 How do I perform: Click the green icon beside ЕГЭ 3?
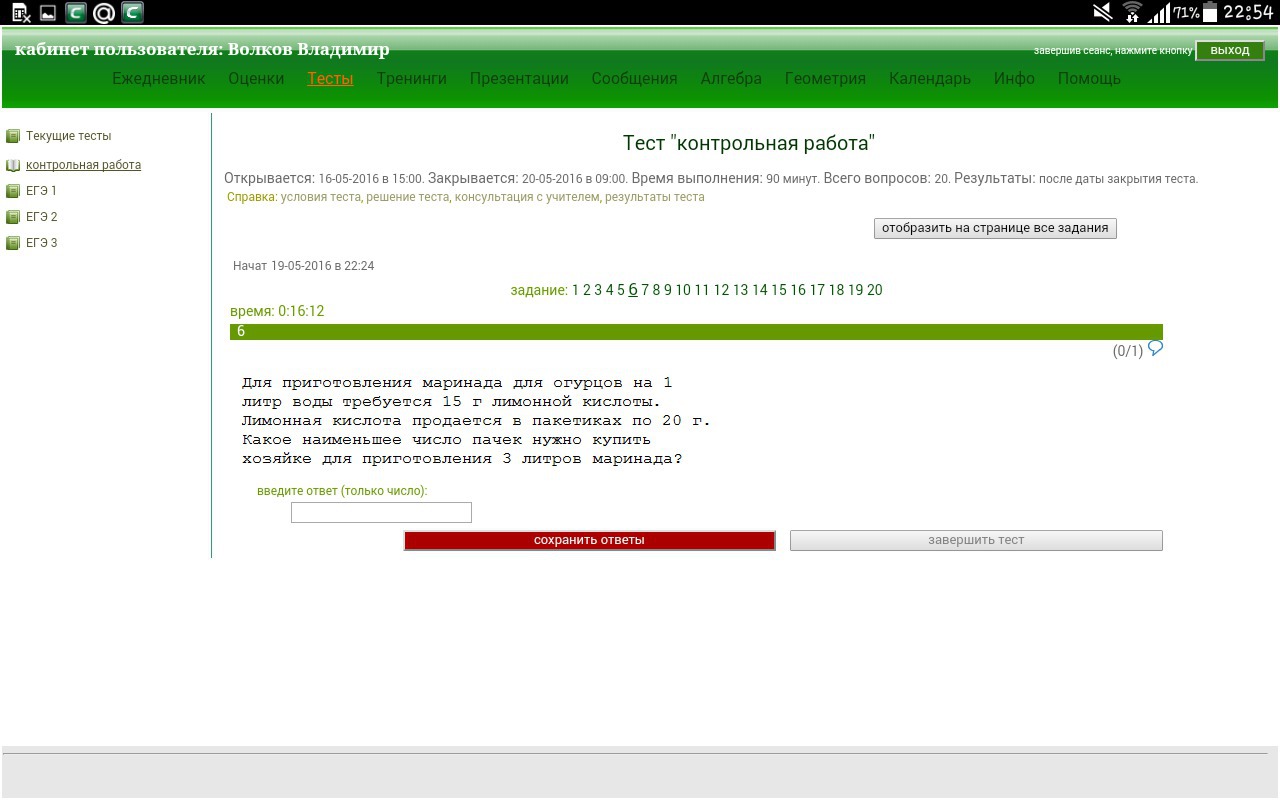[13, 243]
